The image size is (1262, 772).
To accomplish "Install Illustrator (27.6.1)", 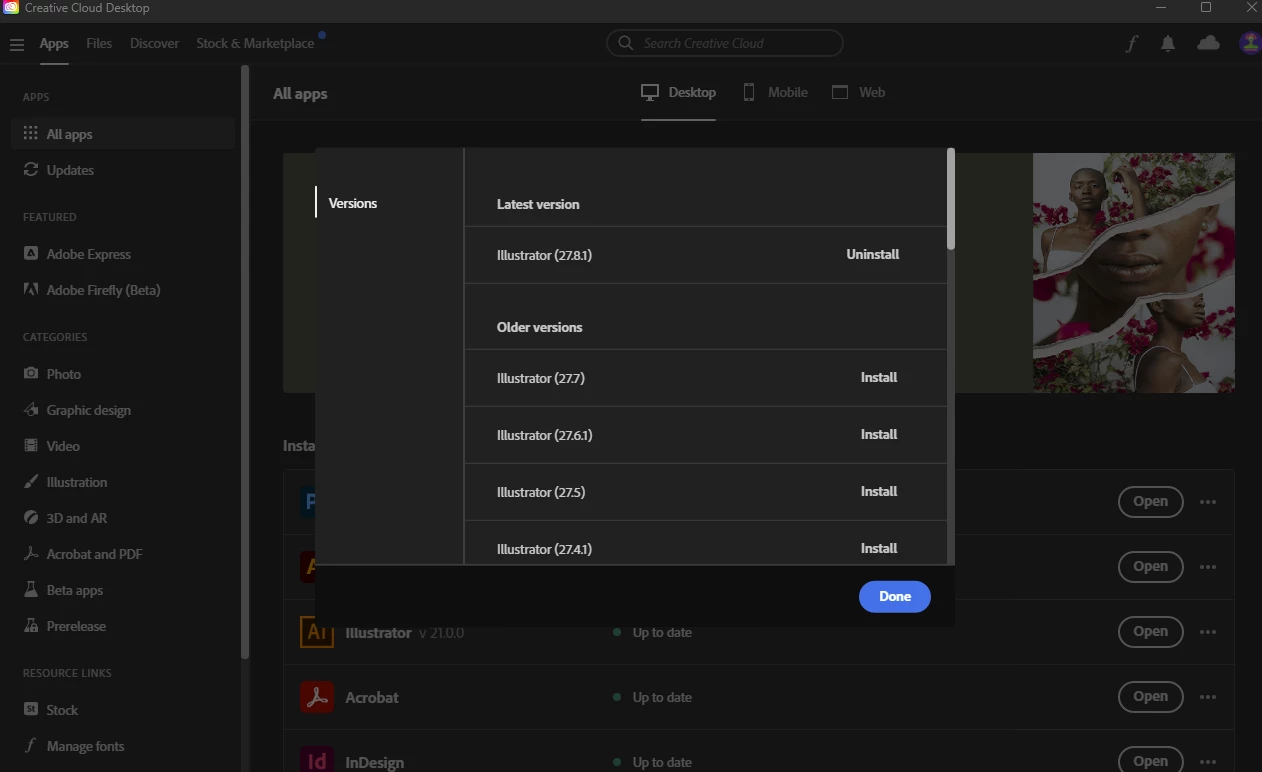I will [879, 434].
